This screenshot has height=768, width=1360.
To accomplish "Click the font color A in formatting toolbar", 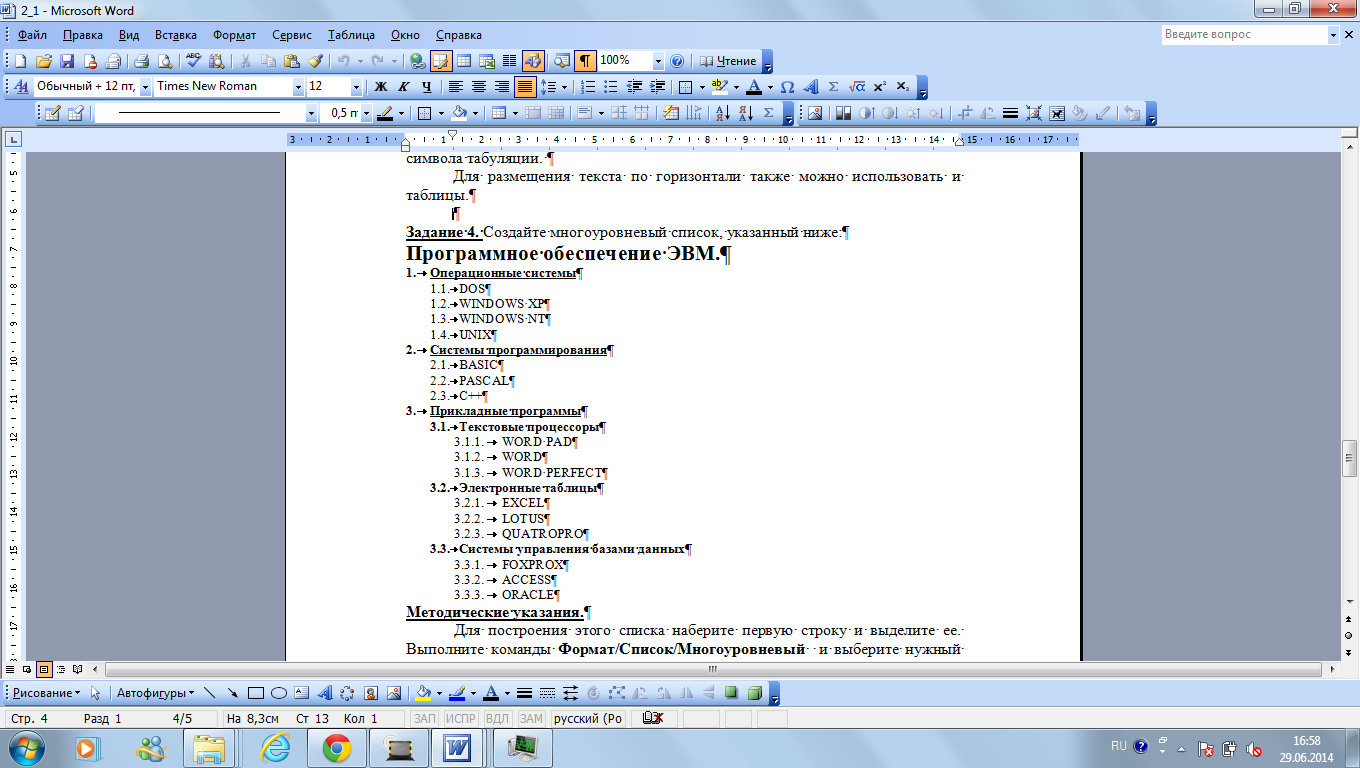I will (x=754, y=87).
